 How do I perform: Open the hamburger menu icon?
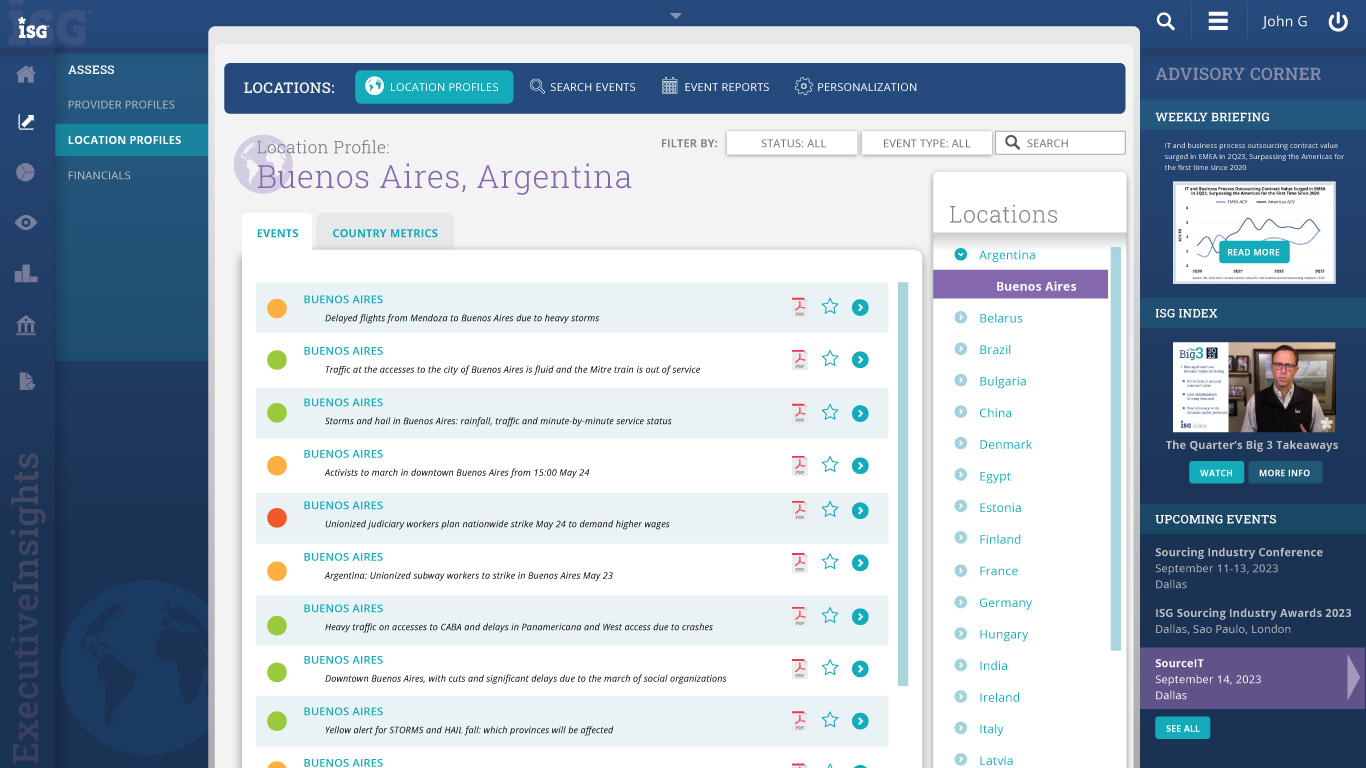tap(1217, 21)
